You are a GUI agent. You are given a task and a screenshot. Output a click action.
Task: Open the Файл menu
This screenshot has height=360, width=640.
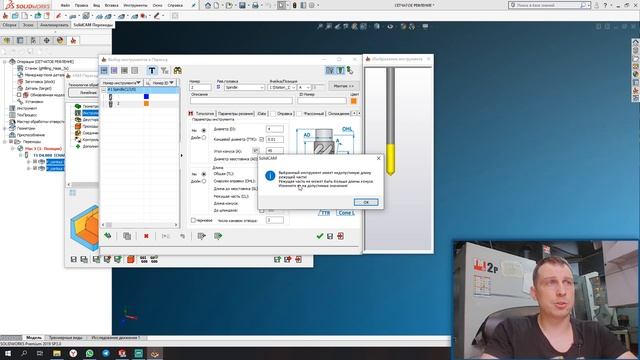click(x=65, y=5)
